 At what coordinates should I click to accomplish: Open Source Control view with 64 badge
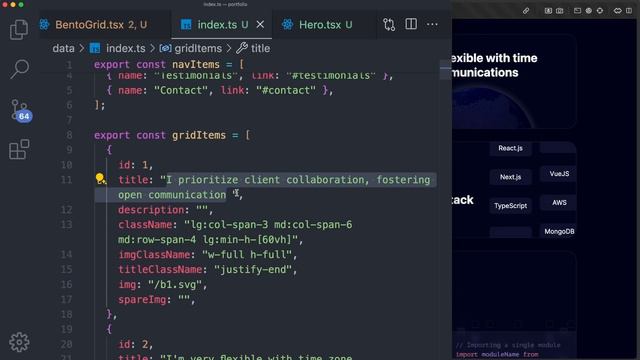(20, 110)
